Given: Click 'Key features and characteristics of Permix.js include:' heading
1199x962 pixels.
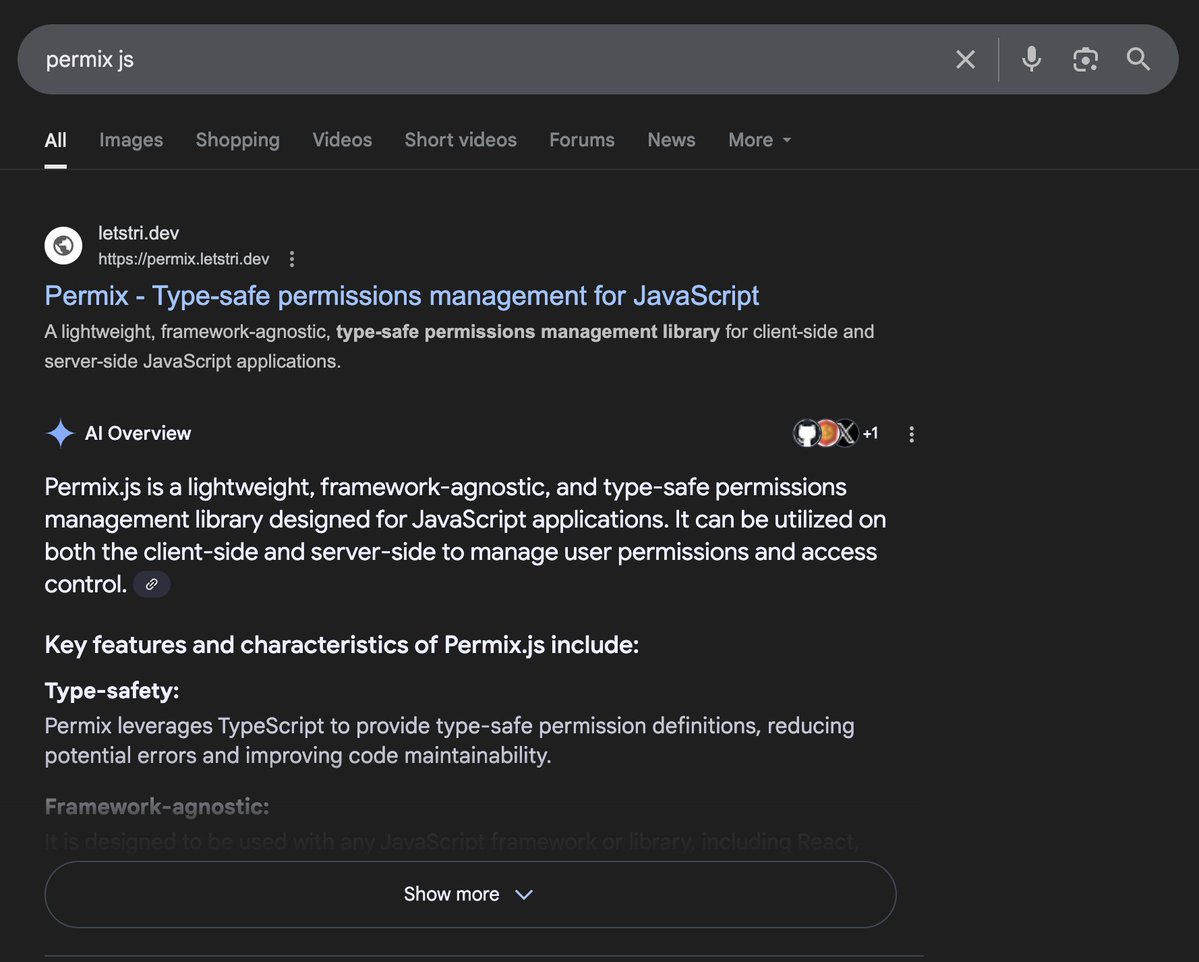Looking at the screenshot, I should 341,645.
